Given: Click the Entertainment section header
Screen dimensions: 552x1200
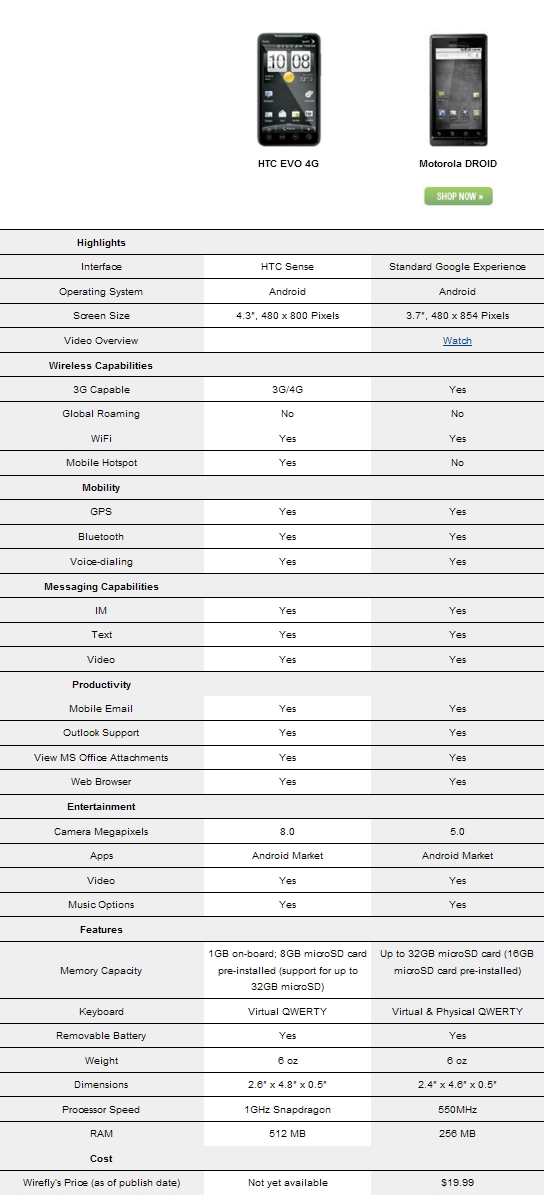Looking at the screenshot, I should point(101,807).
